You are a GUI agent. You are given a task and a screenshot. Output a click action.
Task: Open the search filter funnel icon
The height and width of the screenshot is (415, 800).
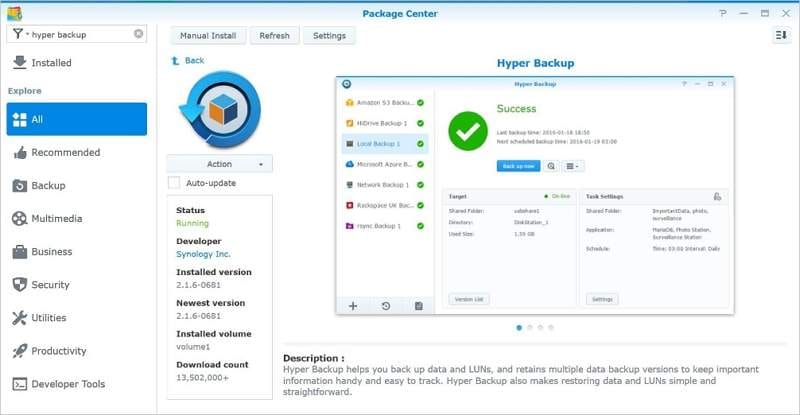(x=18, y=34)
